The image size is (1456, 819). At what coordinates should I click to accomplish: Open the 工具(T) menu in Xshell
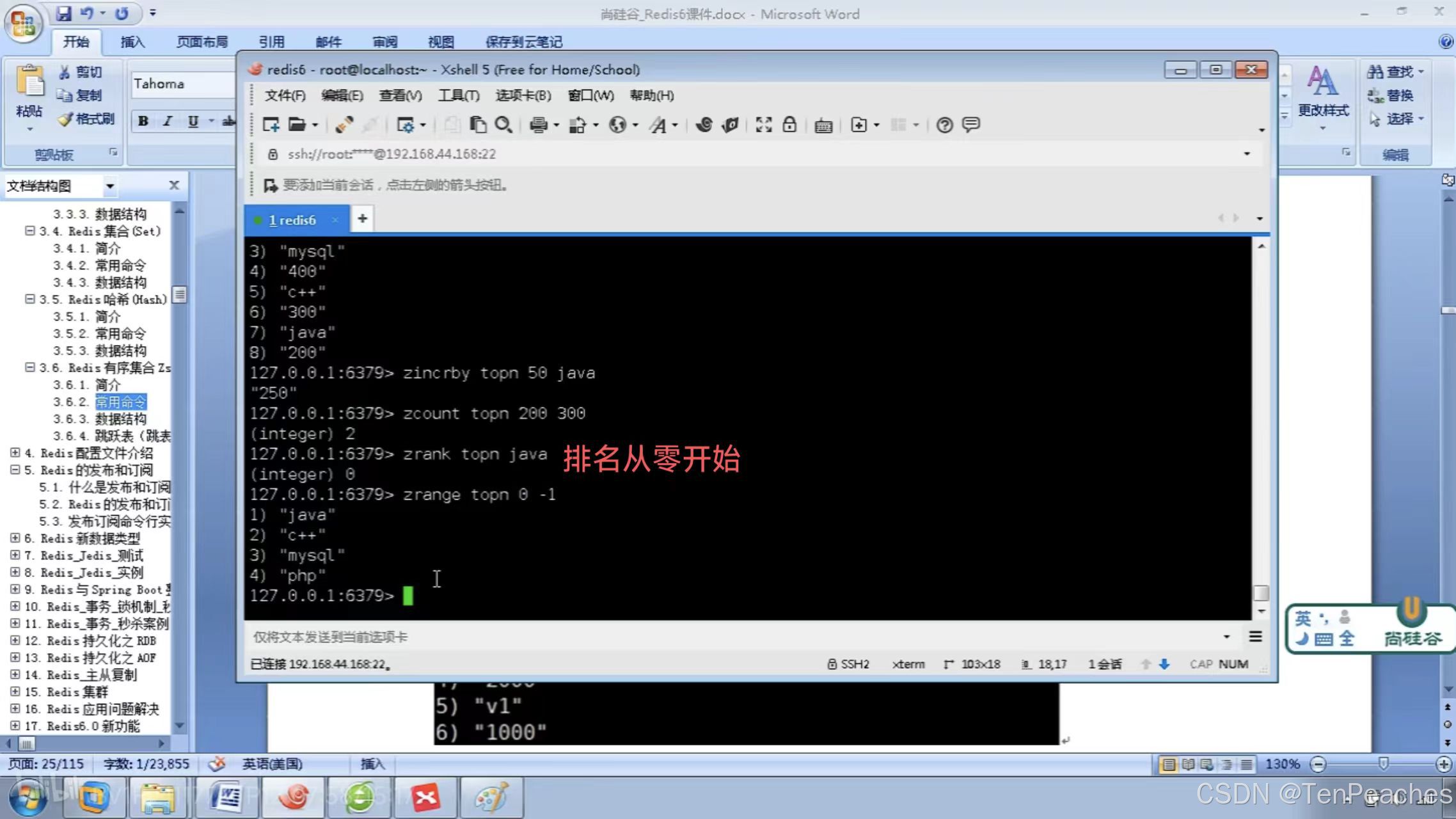(458, 95)
